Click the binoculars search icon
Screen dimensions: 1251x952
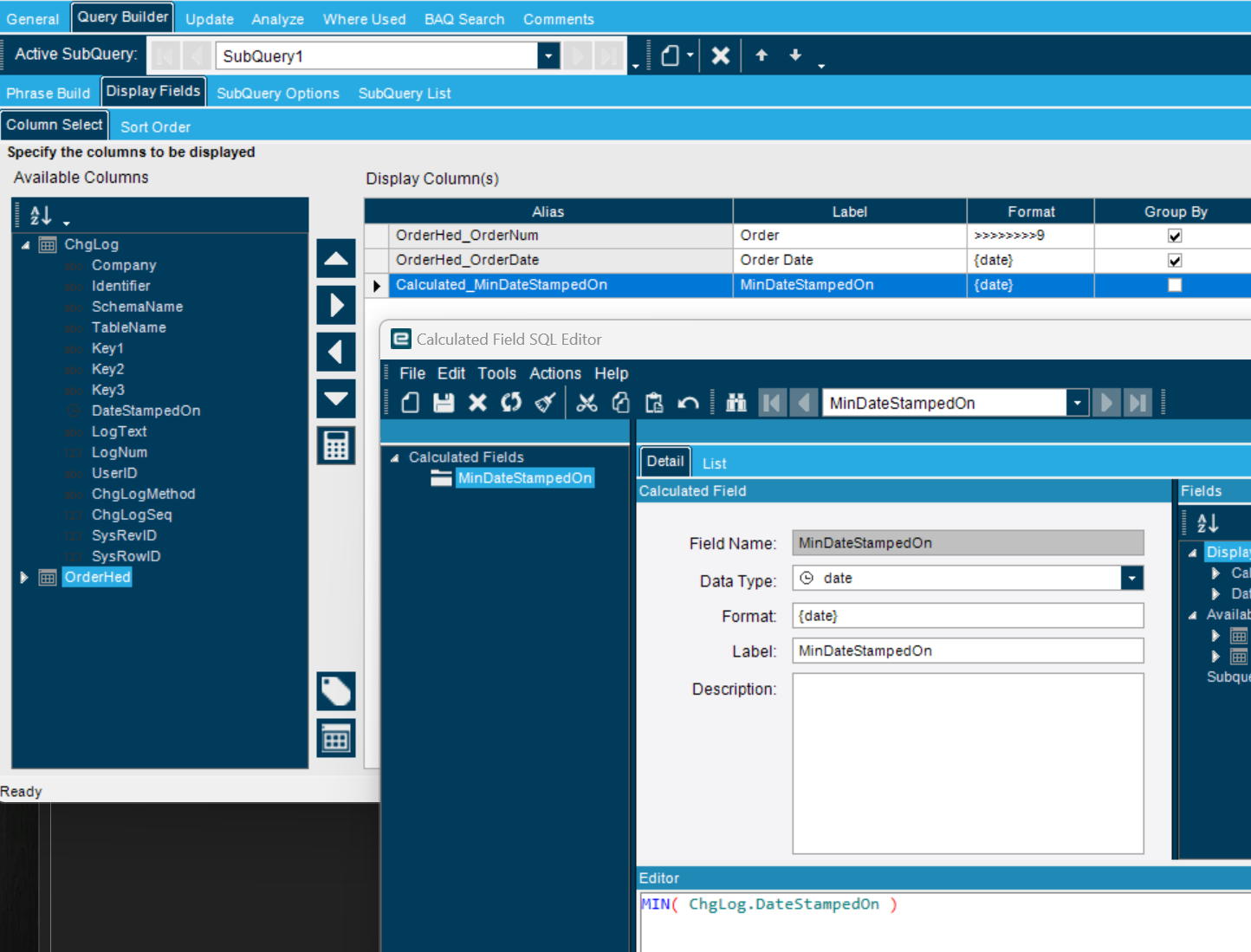pos(736,403)
